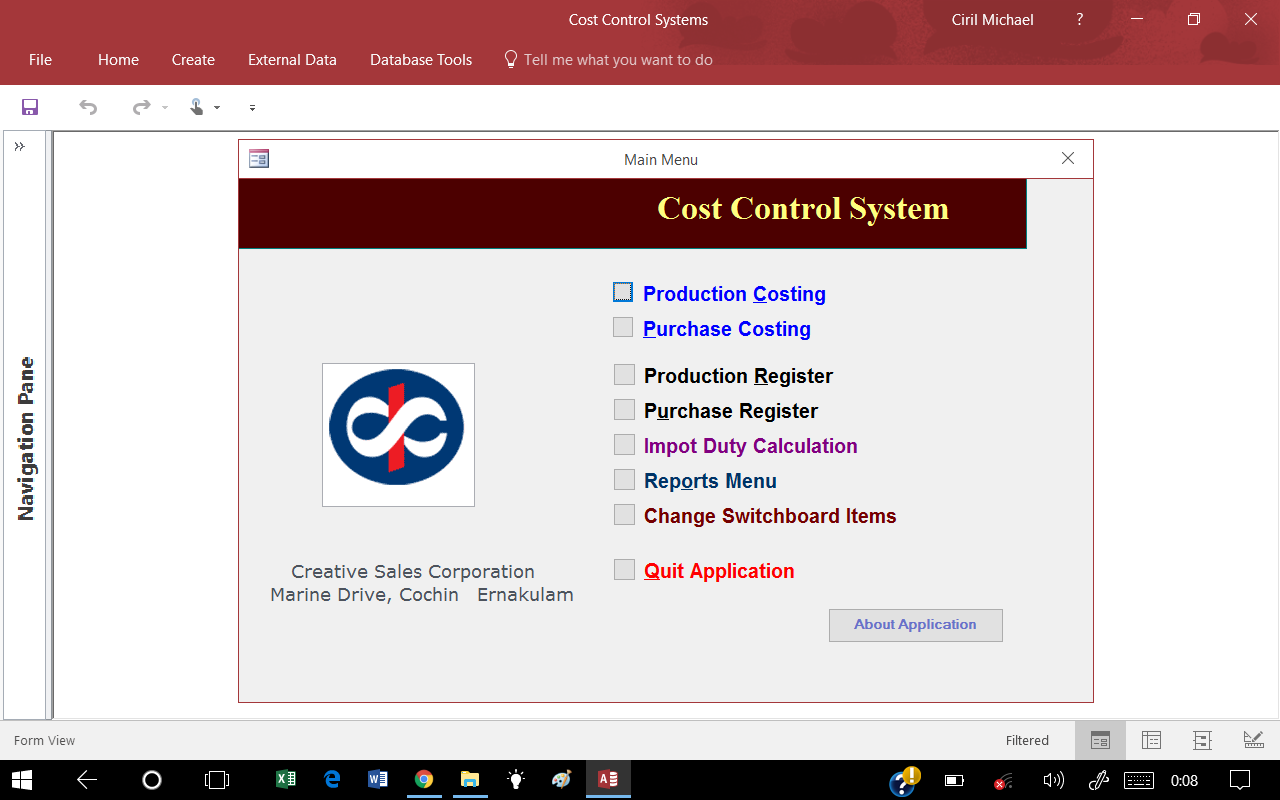The image size is (1280, 800).
Task: Click the Production Costing square button
Action: [x=623, y=292]
